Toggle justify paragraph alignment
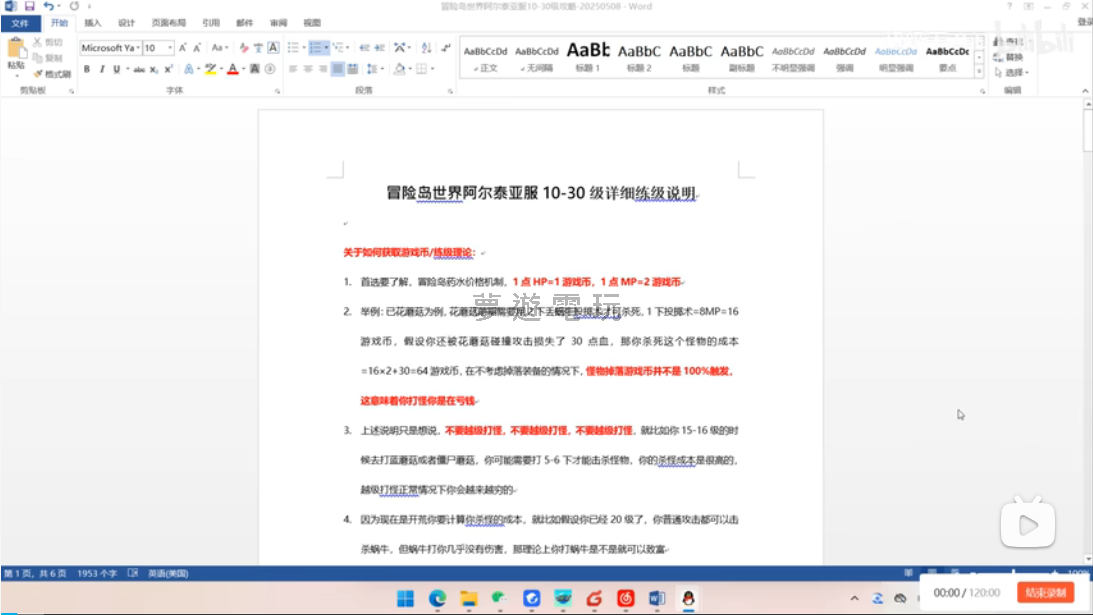Image resolution: width=1093 pixels, height=615 pixels. pos(338,69)
